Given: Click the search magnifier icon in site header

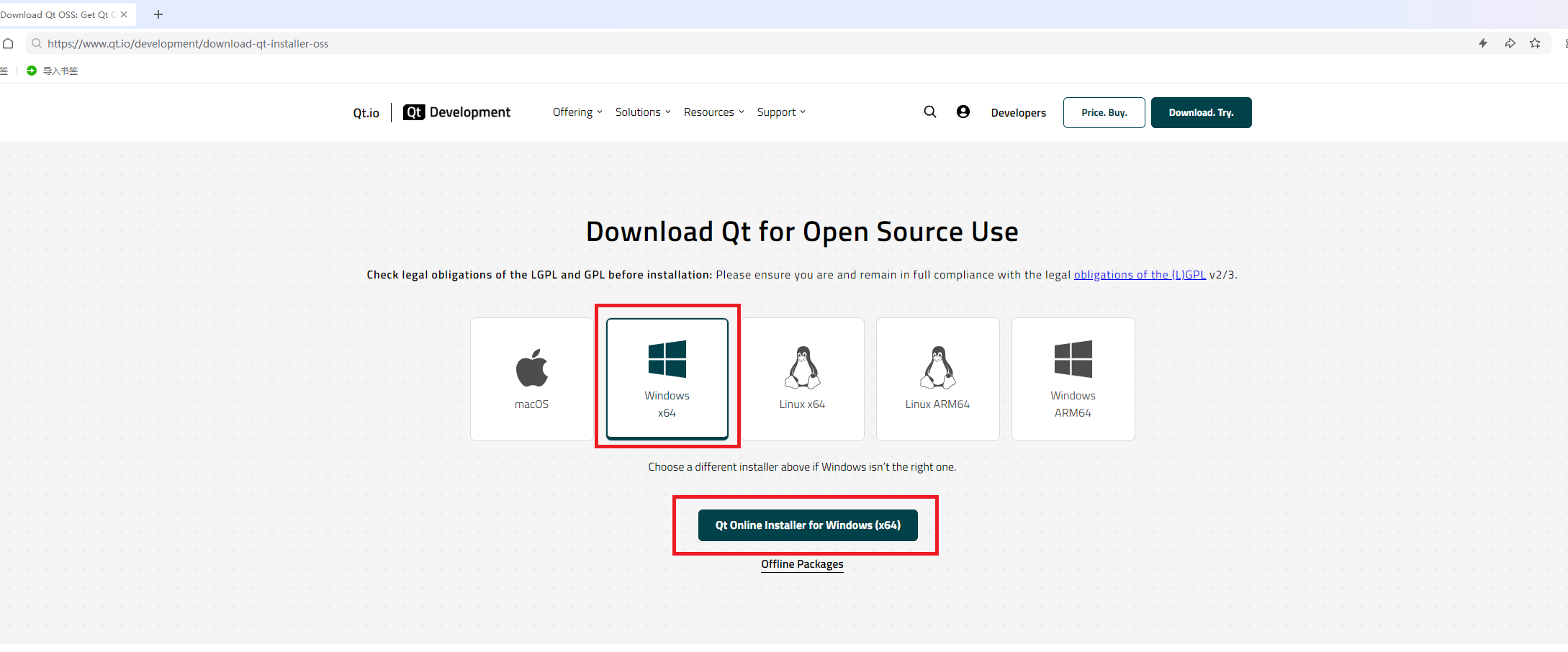Looking at the screenshot, I should pyautogui.click(x=930, y=112).
